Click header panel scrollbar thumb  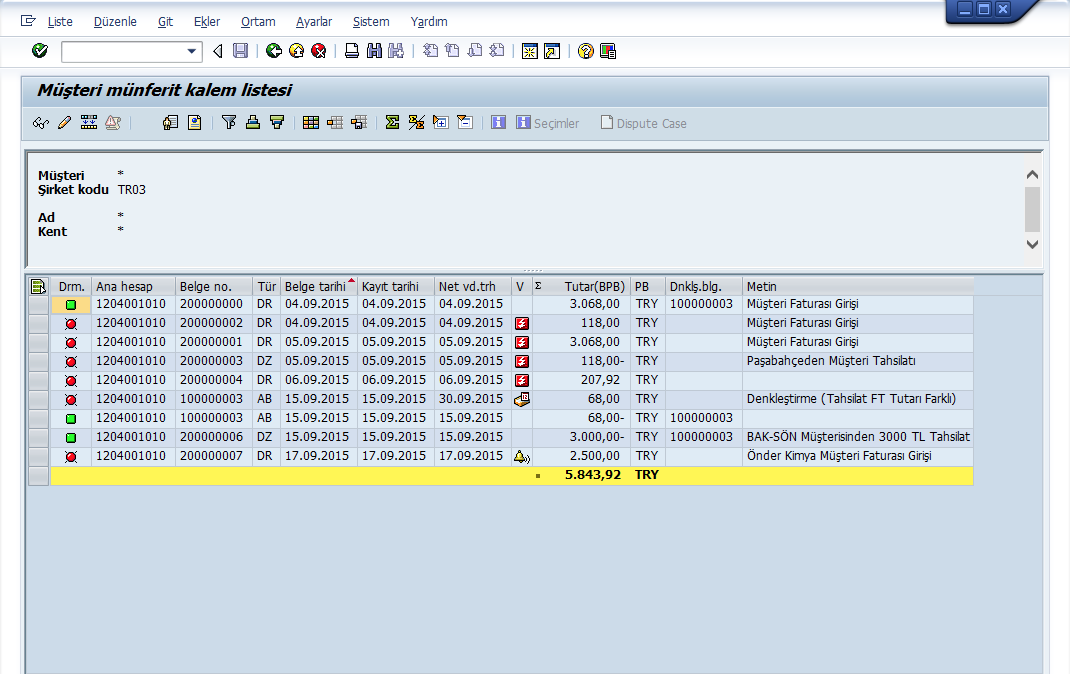click(x=1032, y=209)
